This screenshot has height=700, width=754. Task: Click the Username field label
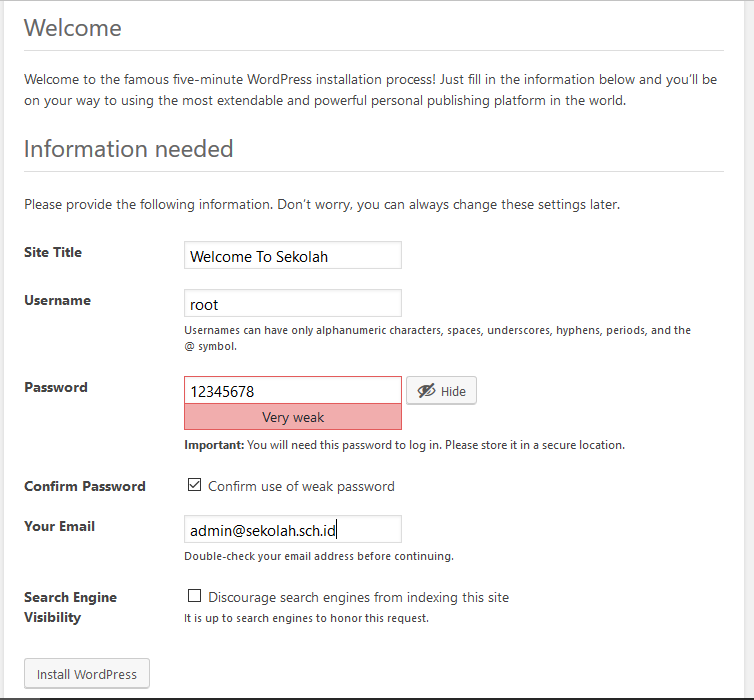(x=57, y=300)
